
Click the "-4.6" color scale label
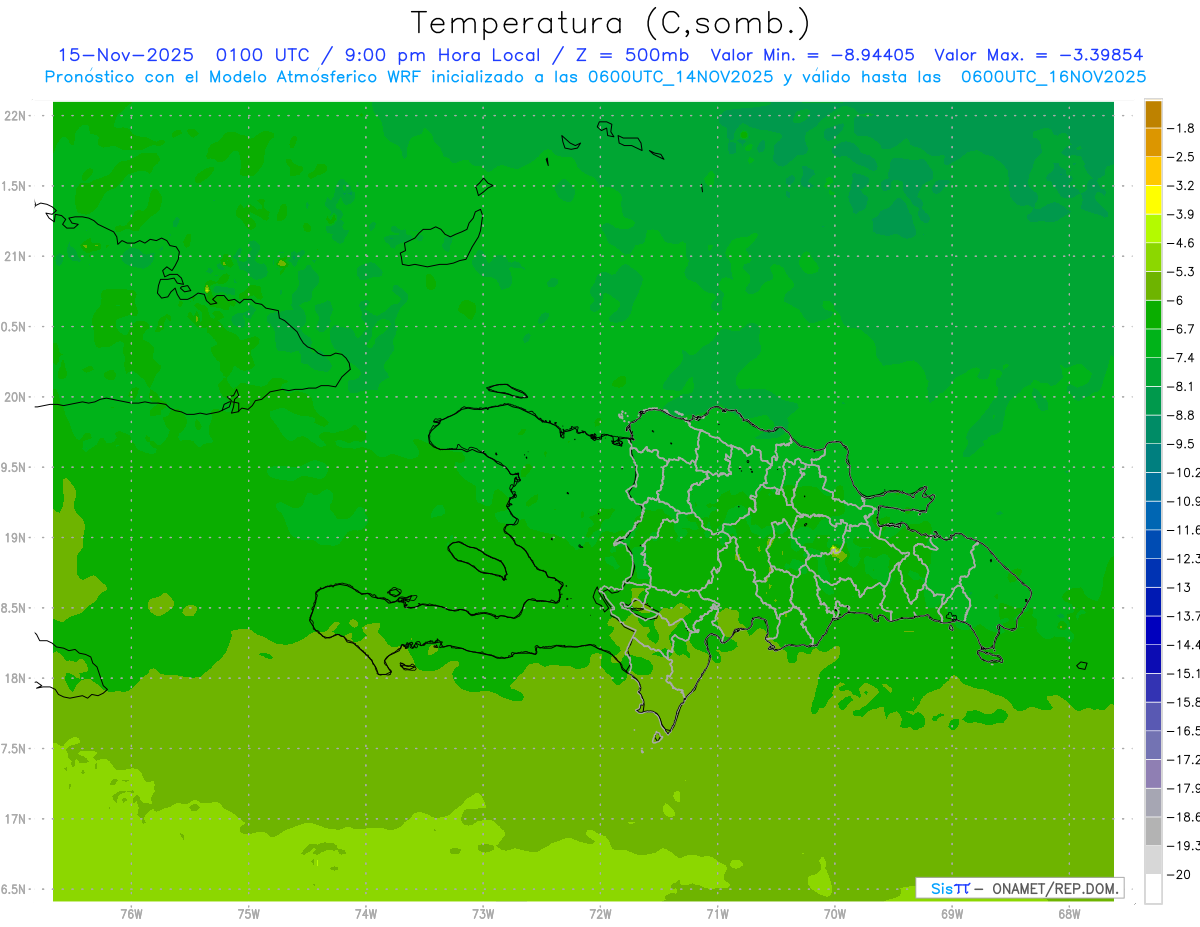pyautogui.click(x=1182, y=243)
